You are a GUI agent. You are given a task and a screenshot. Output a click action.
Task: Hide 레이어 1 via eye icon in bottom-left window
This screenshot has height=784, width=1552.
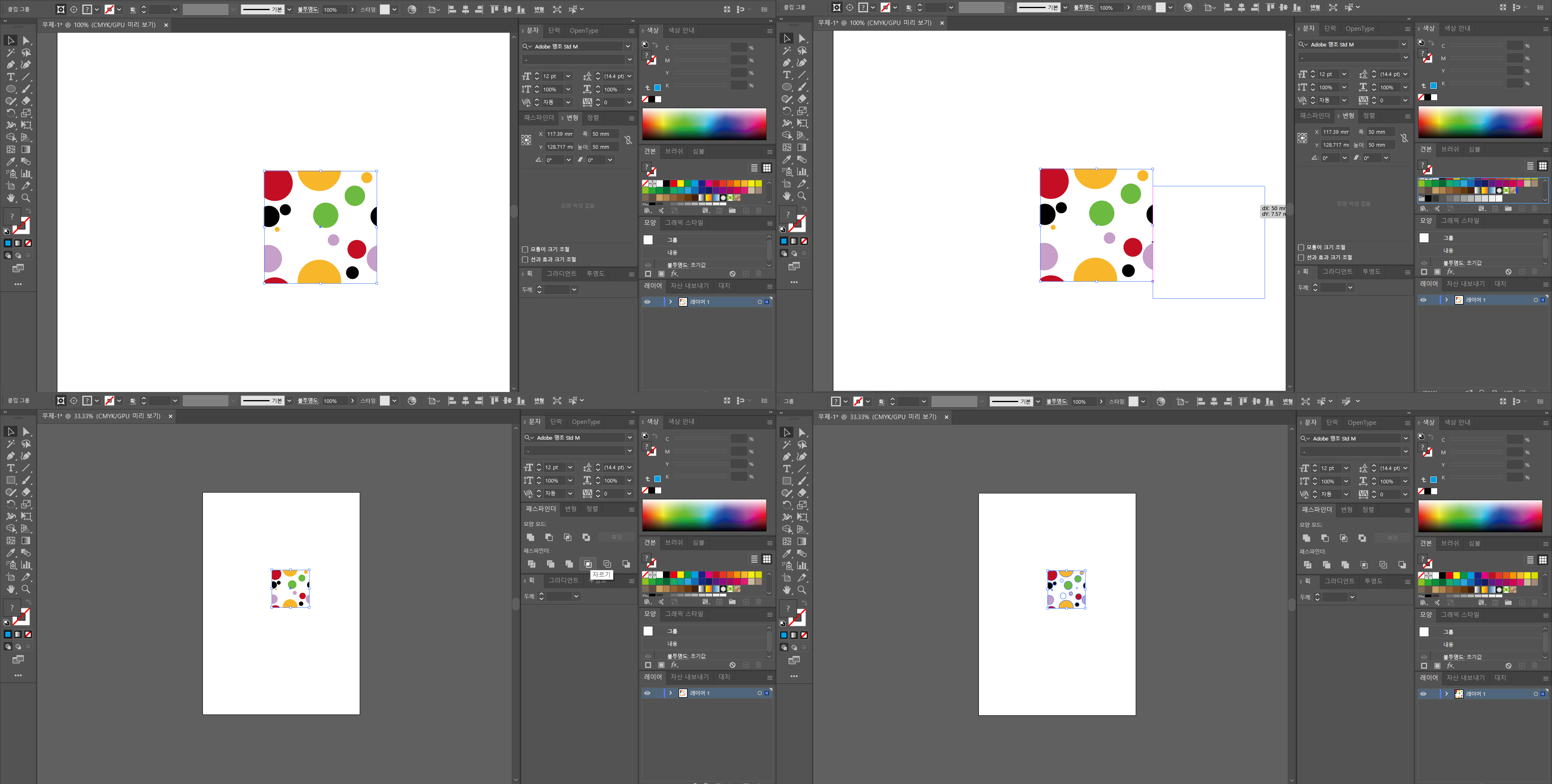tap(647, 693)
